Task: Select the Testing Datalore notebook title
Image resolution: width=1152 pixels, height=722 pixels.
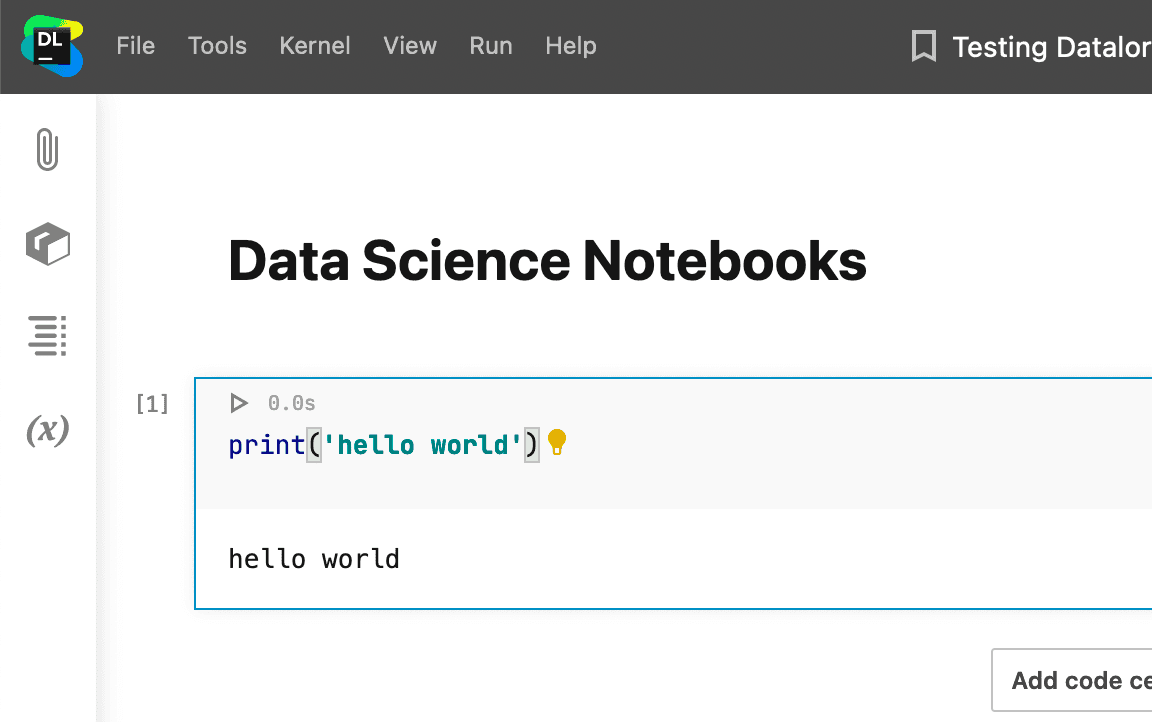Action: pos(1050,46)
